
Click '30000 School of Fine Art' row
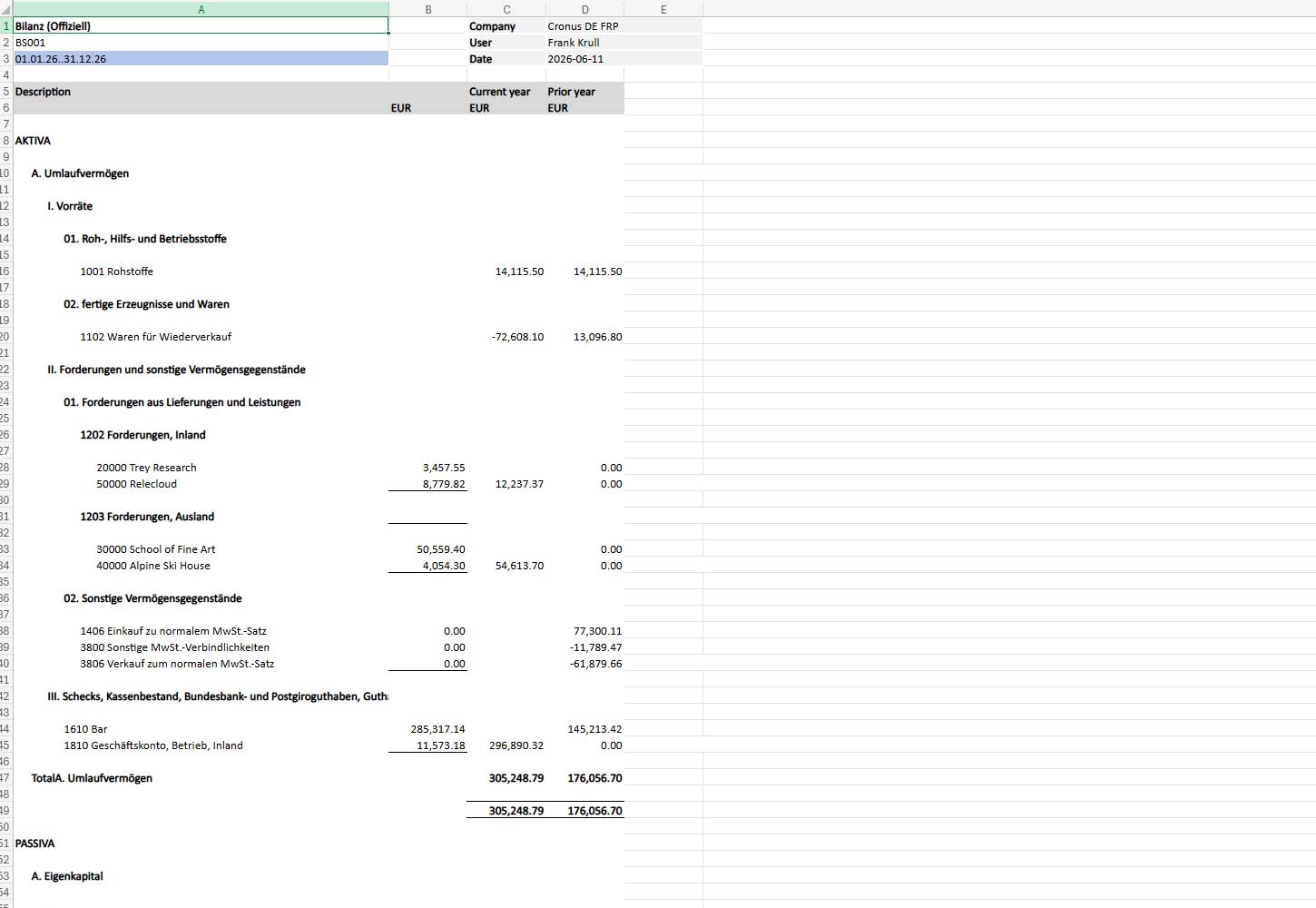coord(155,549)
